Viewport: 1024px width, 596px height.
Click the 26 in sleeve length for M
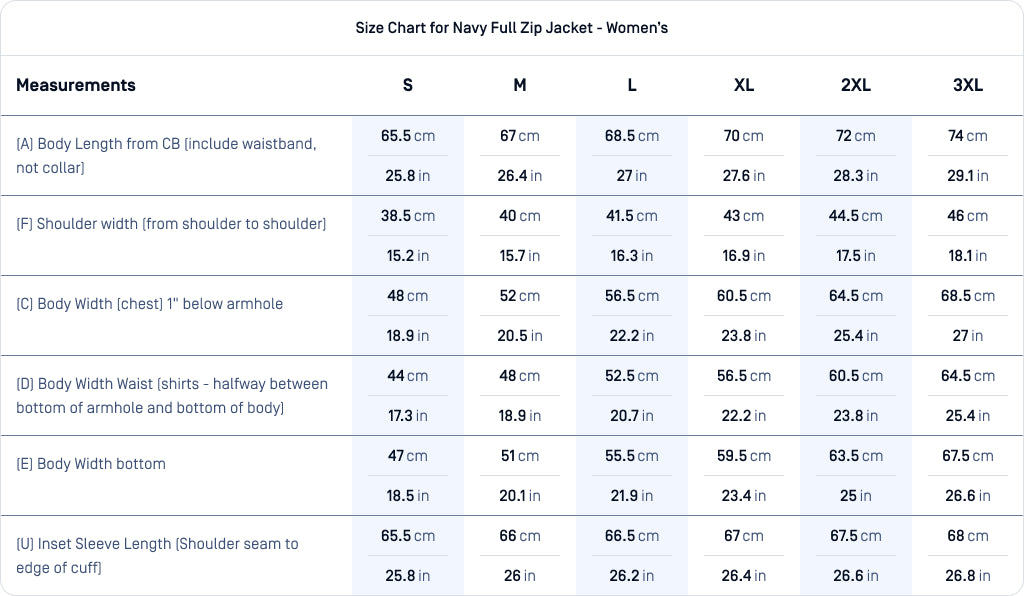click(x=520, y=576)
